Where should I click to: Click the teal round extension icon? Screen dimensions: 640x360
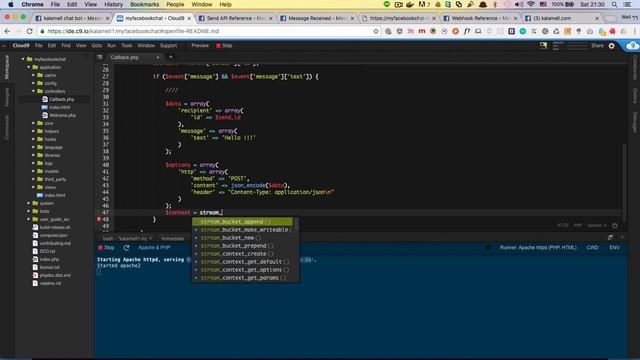(x=522, y=31)
